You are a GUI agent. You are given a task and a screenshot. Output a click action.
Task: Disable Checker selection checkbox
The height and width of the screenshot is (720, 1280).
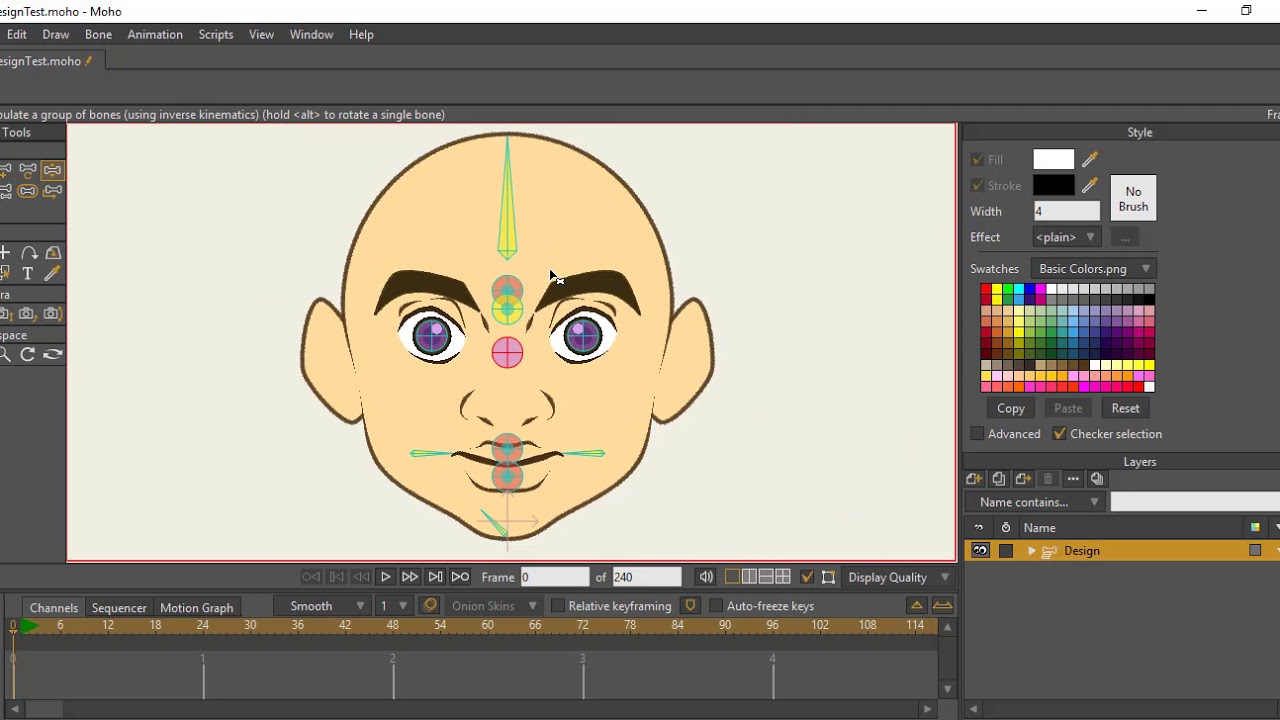click(1059, 434)
